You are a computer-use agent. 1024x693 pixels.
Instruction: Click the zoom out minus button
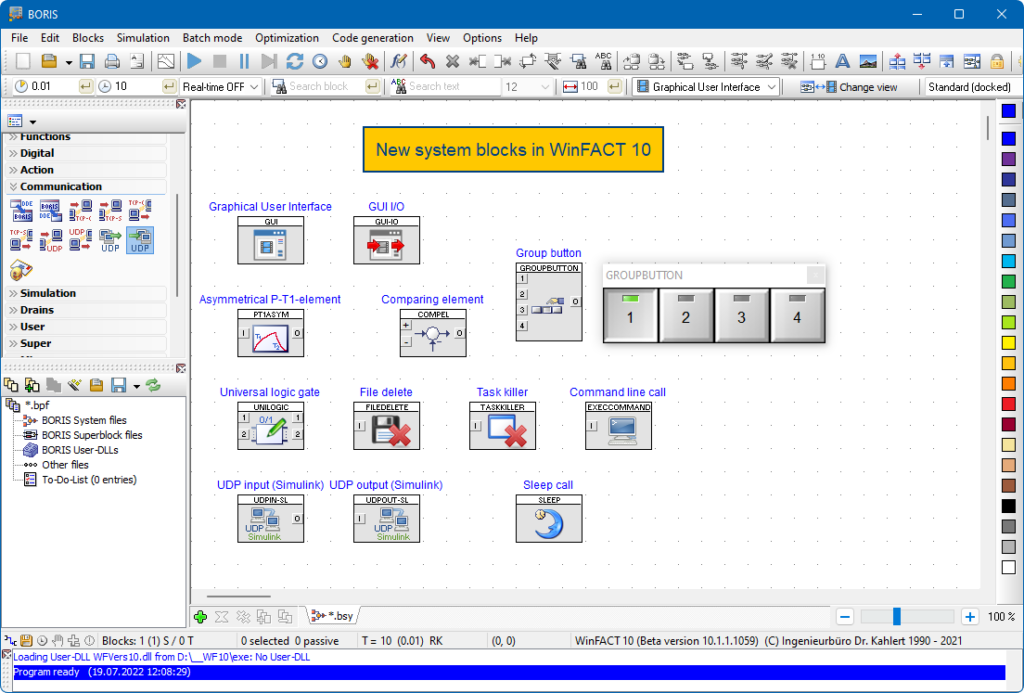pos(844,617)
